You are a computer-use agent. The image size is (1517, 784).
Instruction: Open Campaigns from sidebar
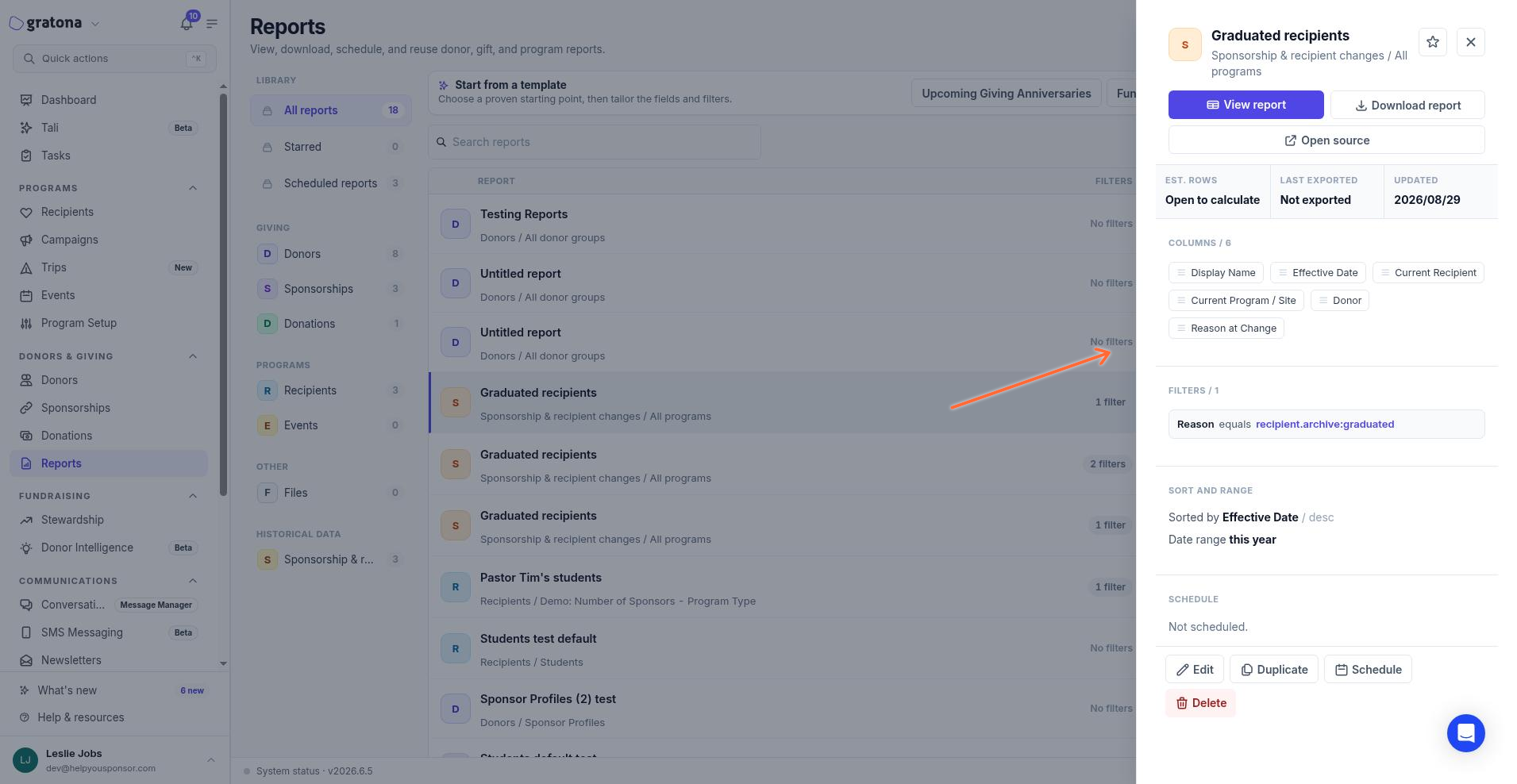pos(109,240)
